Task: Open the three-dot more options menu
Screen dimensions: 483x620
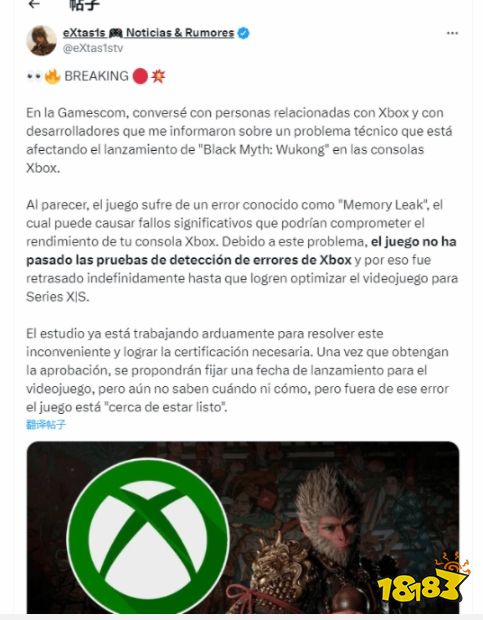Action: click(x=452, y=33)
